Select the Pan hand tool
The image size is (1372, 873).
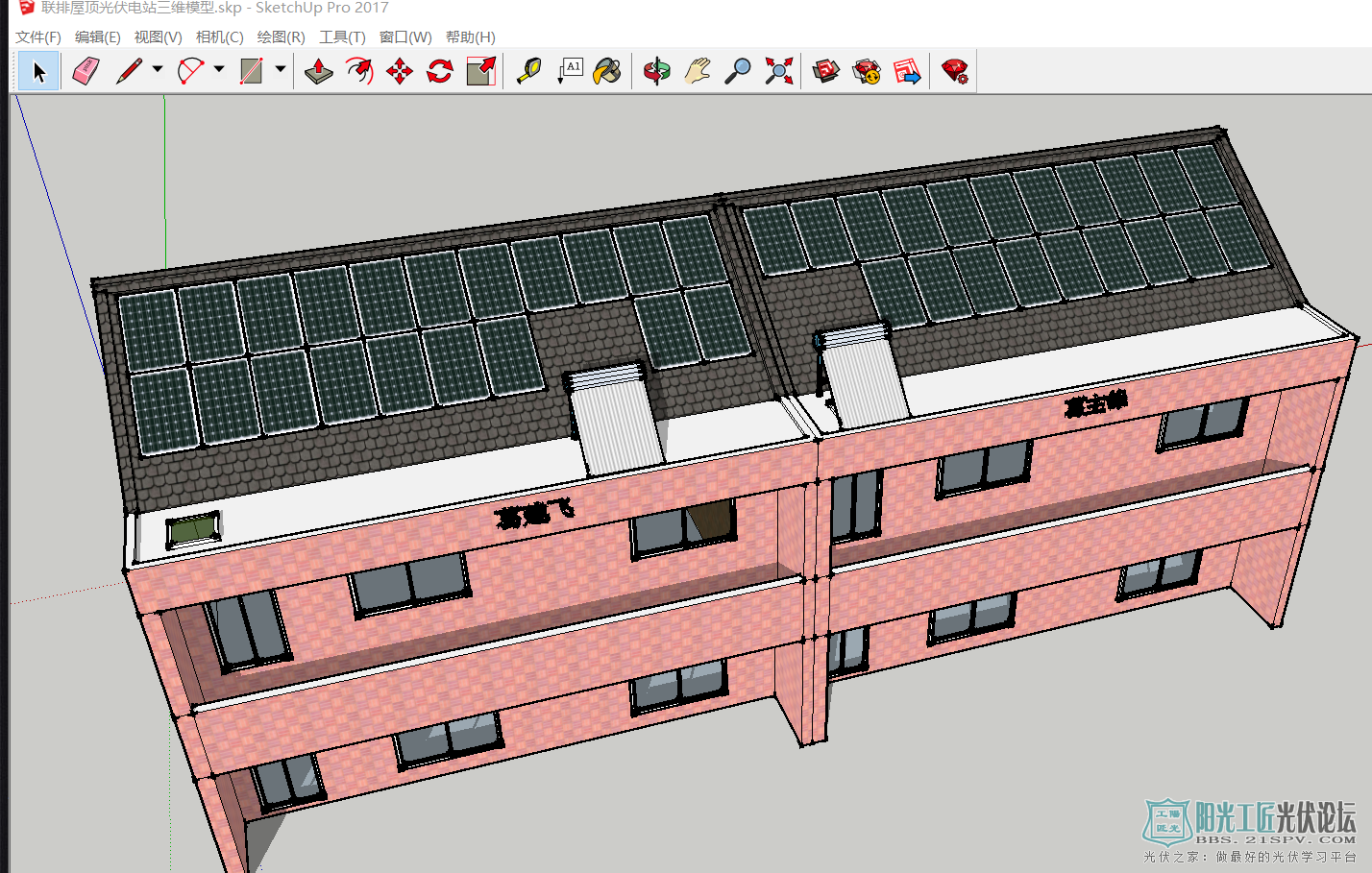pos(698,71)
